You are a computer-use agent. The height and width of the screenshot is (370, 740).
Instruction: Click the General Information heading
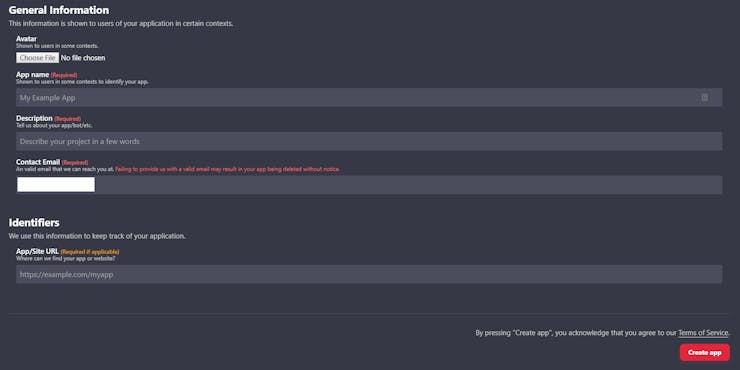pyautogui.click(x=59, y=10)
